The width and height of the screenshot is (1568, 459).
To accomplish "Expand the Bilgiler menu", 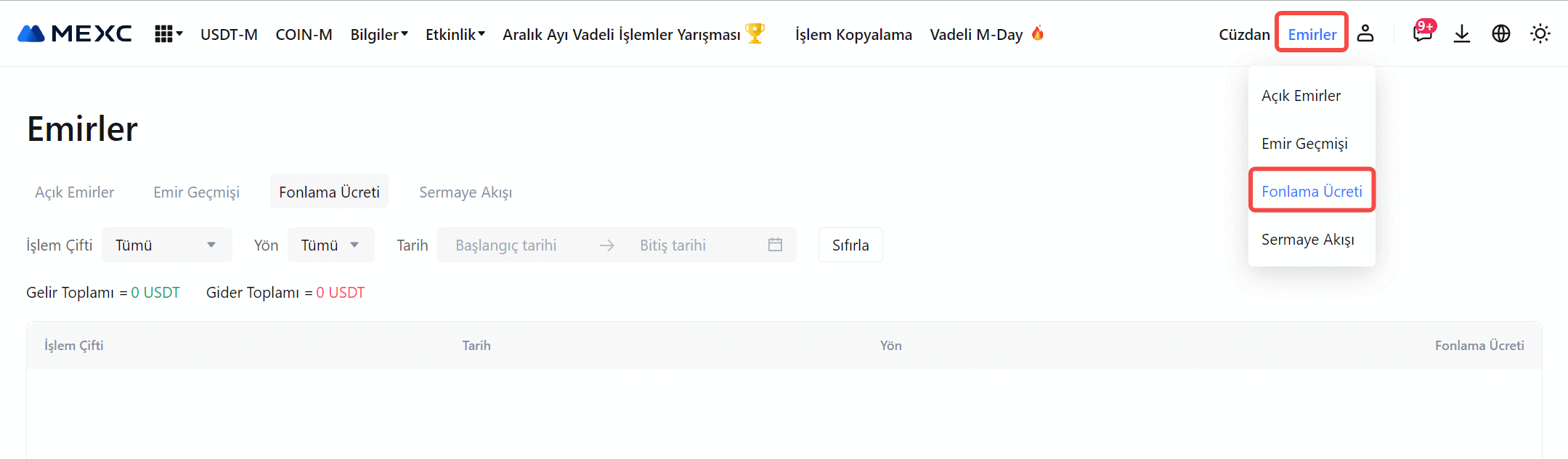I will (379, 34).
